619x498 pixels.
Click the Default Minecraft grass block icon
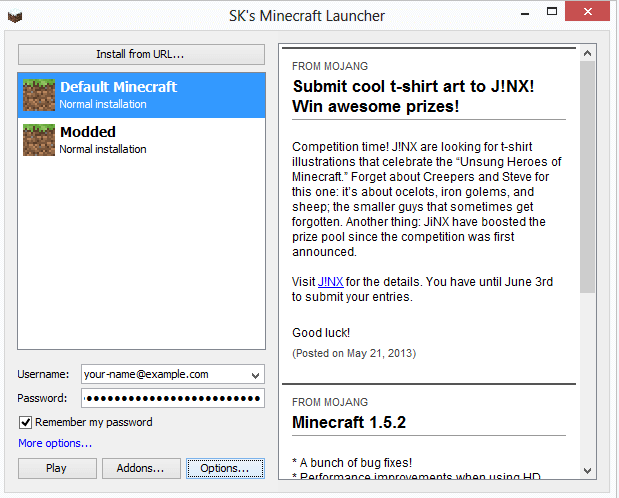[x=39, y=95]
